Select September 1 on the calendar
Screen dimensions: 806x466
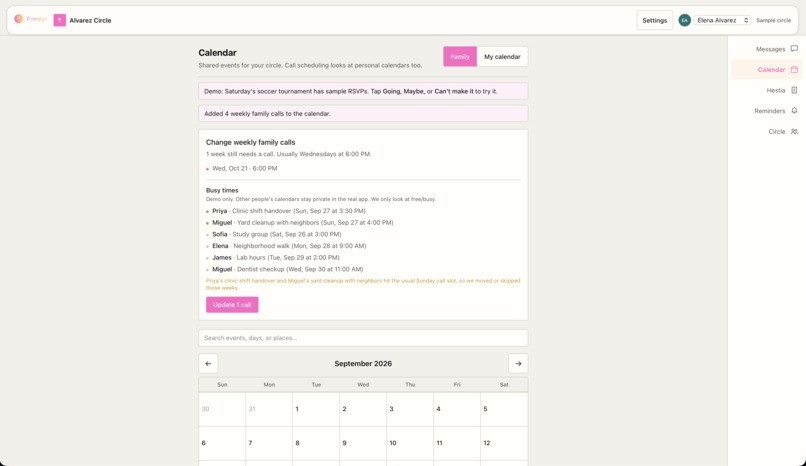coord(316,409)
